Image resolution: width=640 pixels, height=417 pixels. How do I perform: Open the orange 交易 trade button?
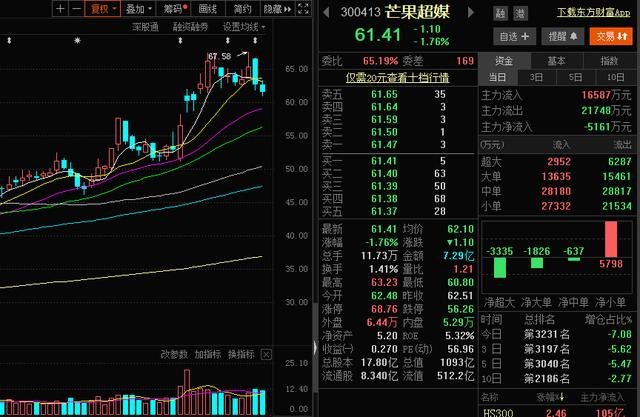point(611,37)
